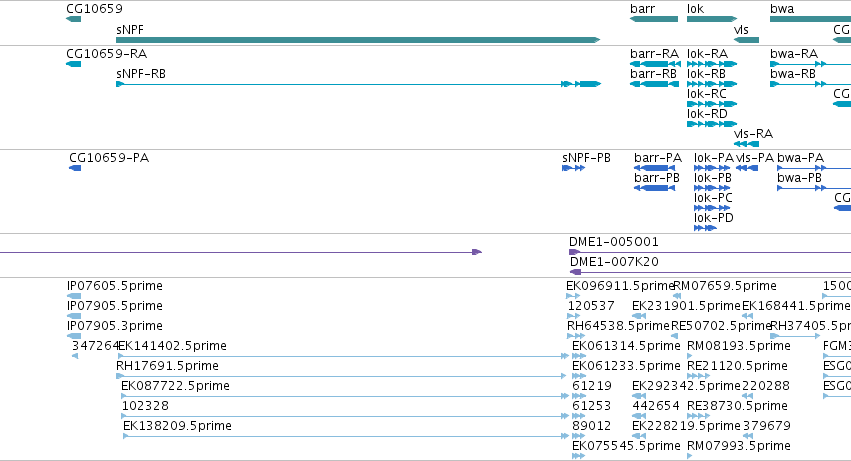Screen dimensions: 851x461
Task: Click the EK087722.5prime EST label
Action: click(175, 387)
